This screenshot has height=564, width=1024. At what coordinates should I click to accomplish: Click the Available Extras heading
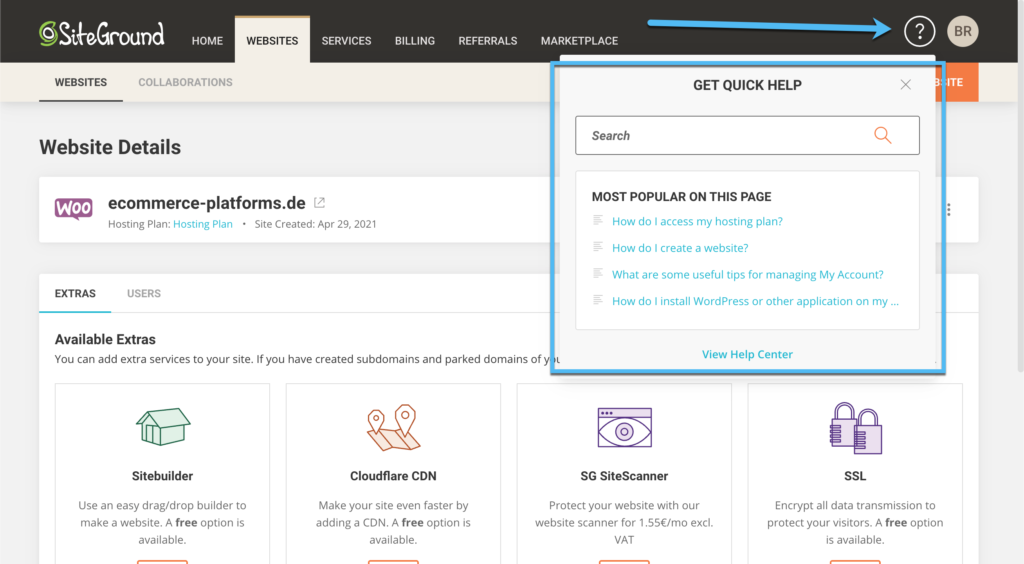105,339
